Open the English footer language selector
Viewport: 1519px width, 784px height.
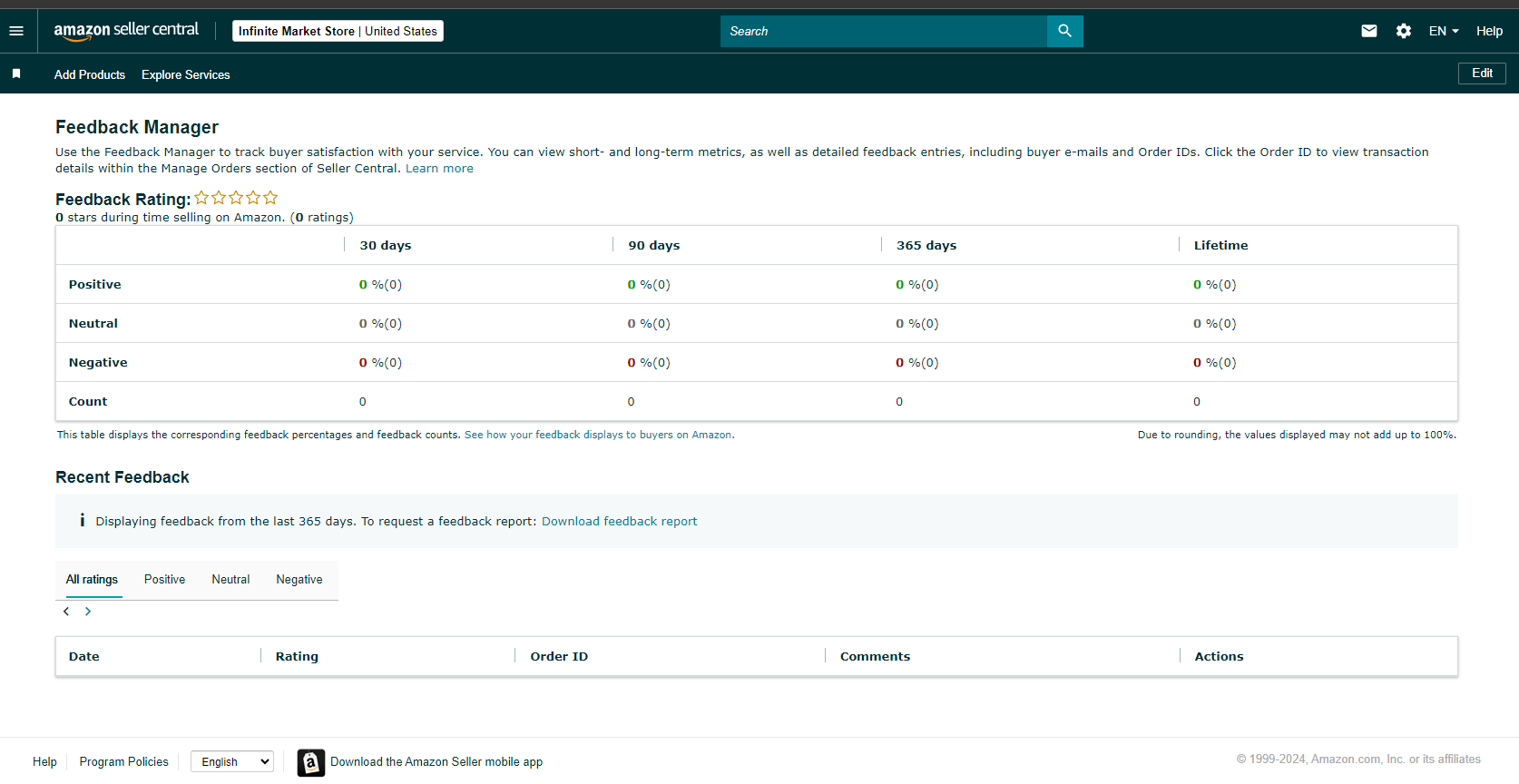pyautogui.click(x=232, y=761)
